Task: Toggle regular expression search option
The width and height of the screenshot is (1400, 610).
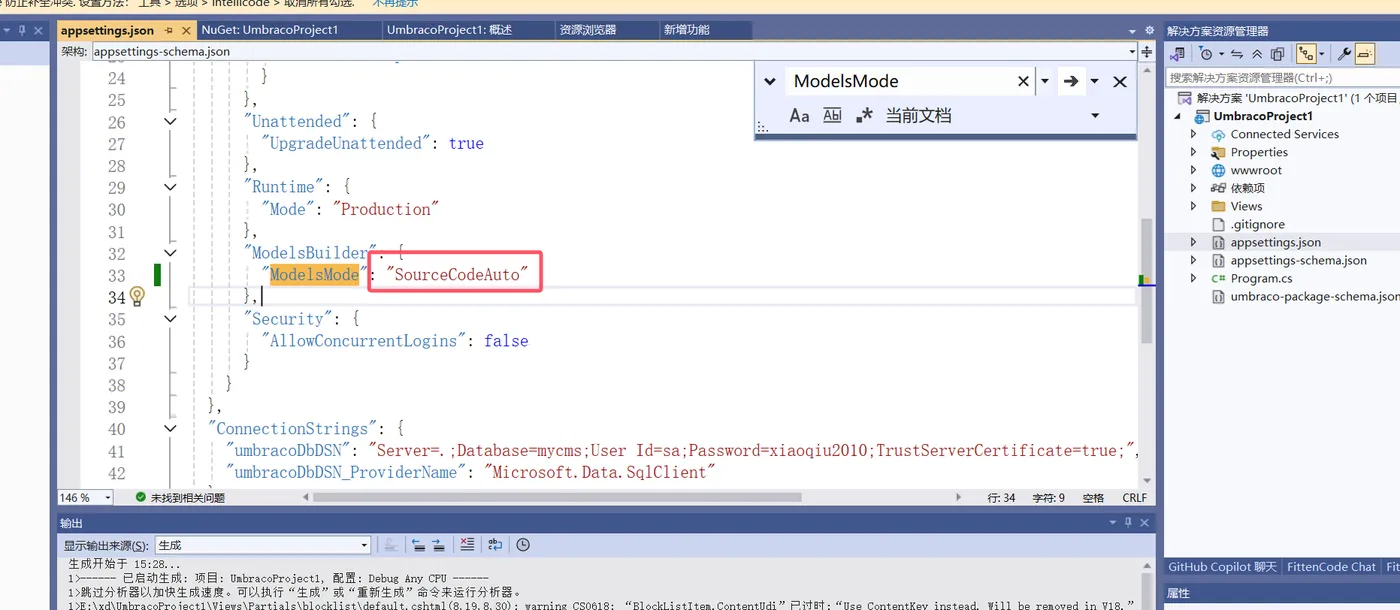Action: (x=864, y=115)
